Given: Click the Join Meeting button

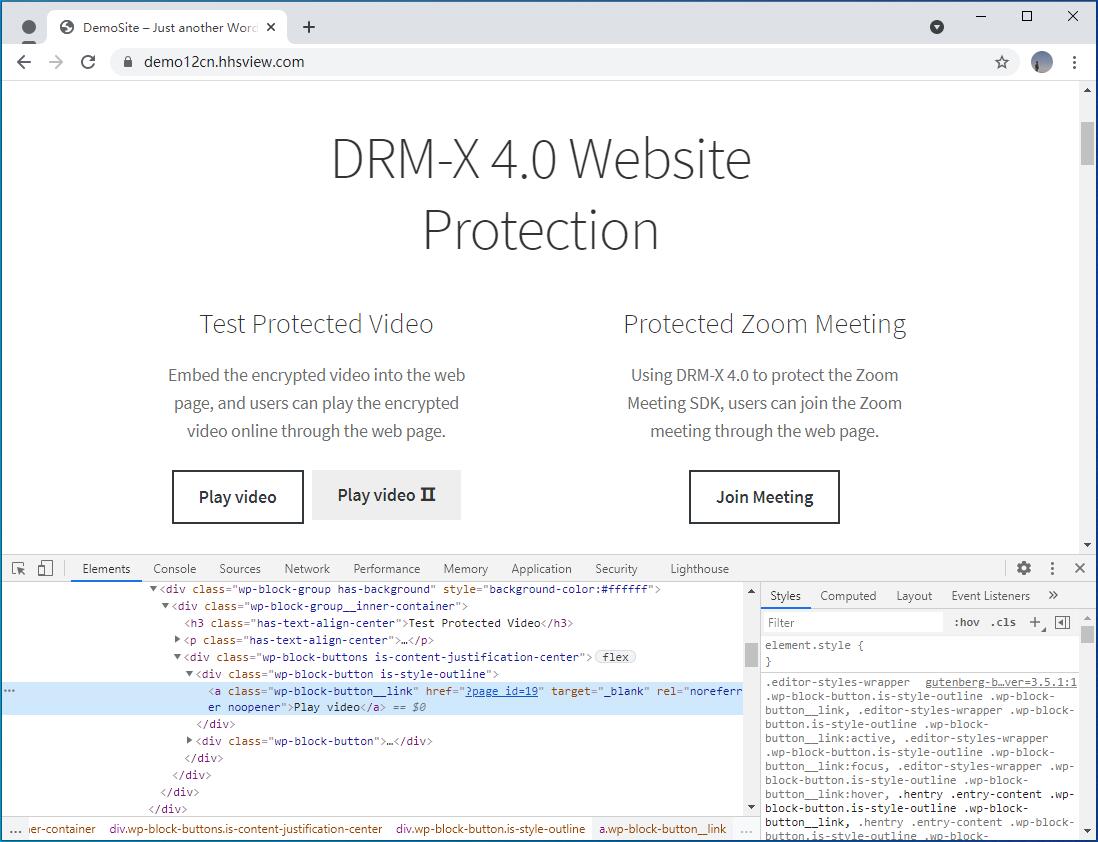Looking at the screenshot, I should click(x=764, y=497).
